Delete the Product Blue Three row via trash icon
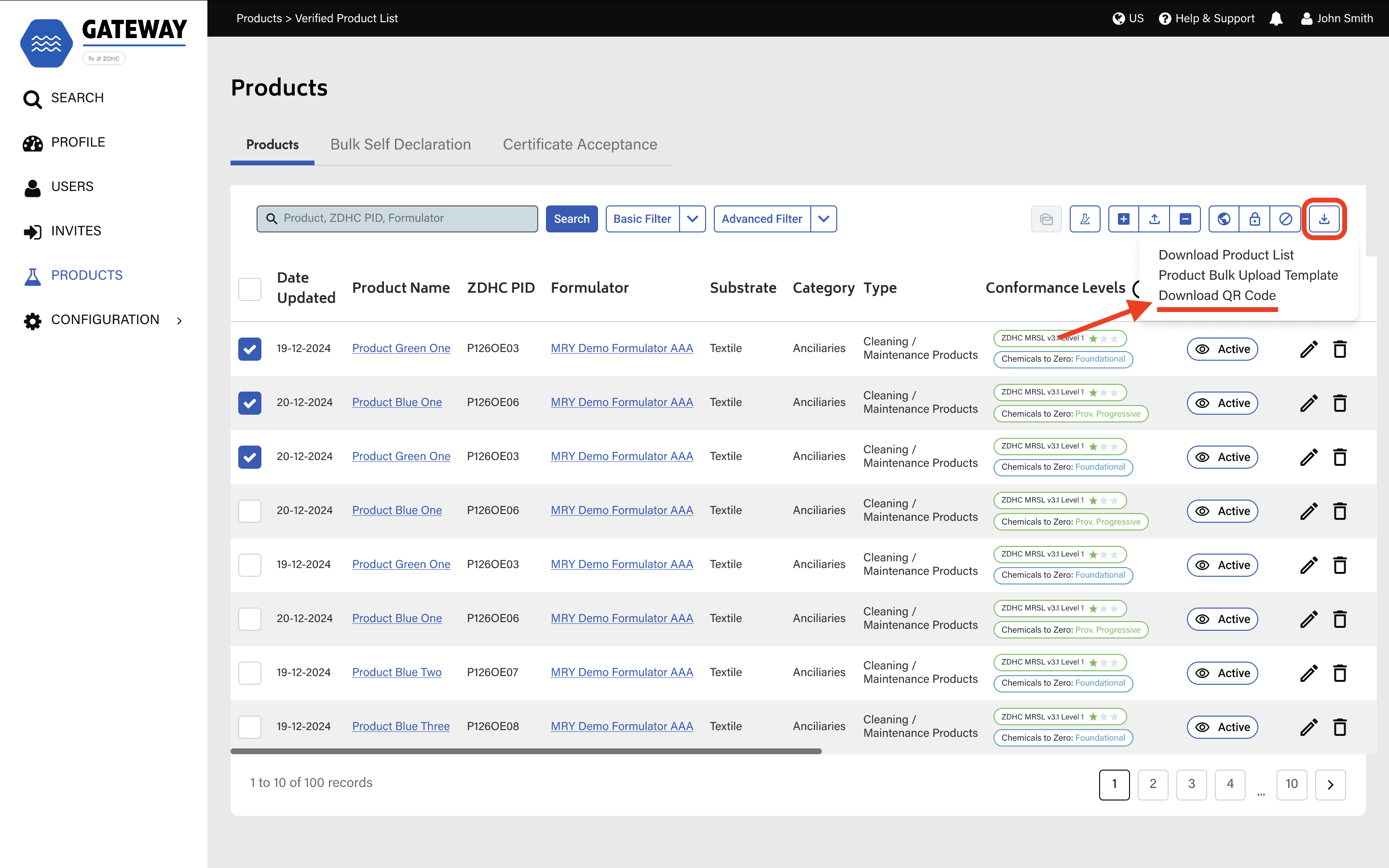The width and height of the screenshot is (1389, 868). [x=1340, y=727]
